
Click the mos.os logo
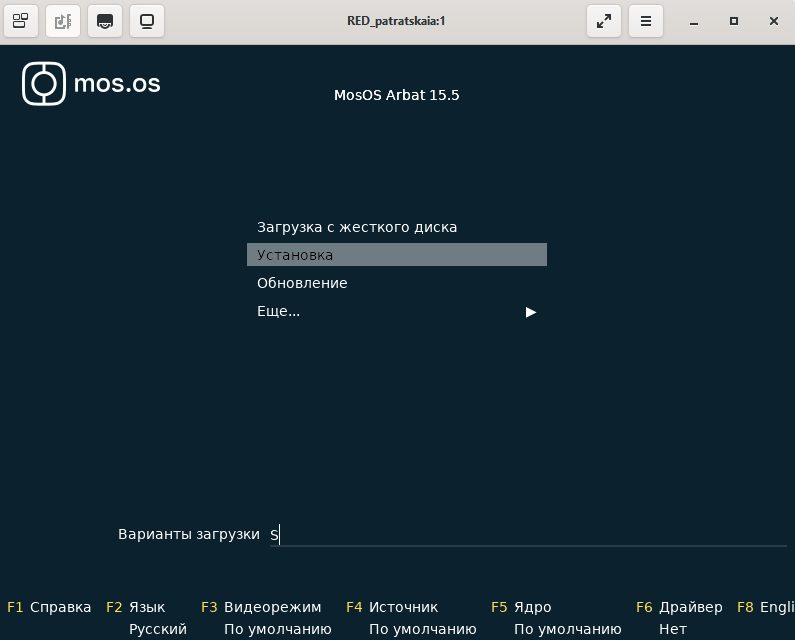(x=91, y=84)
